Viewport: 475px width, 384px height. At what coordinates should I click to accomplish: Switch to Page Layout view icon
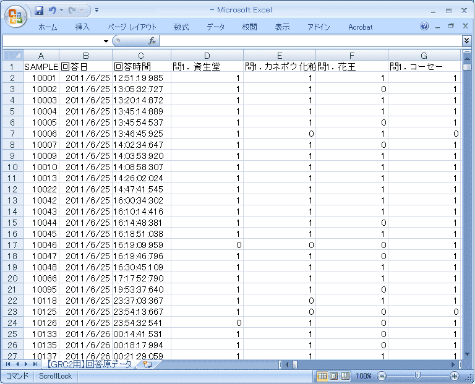[x=334, y=376]
